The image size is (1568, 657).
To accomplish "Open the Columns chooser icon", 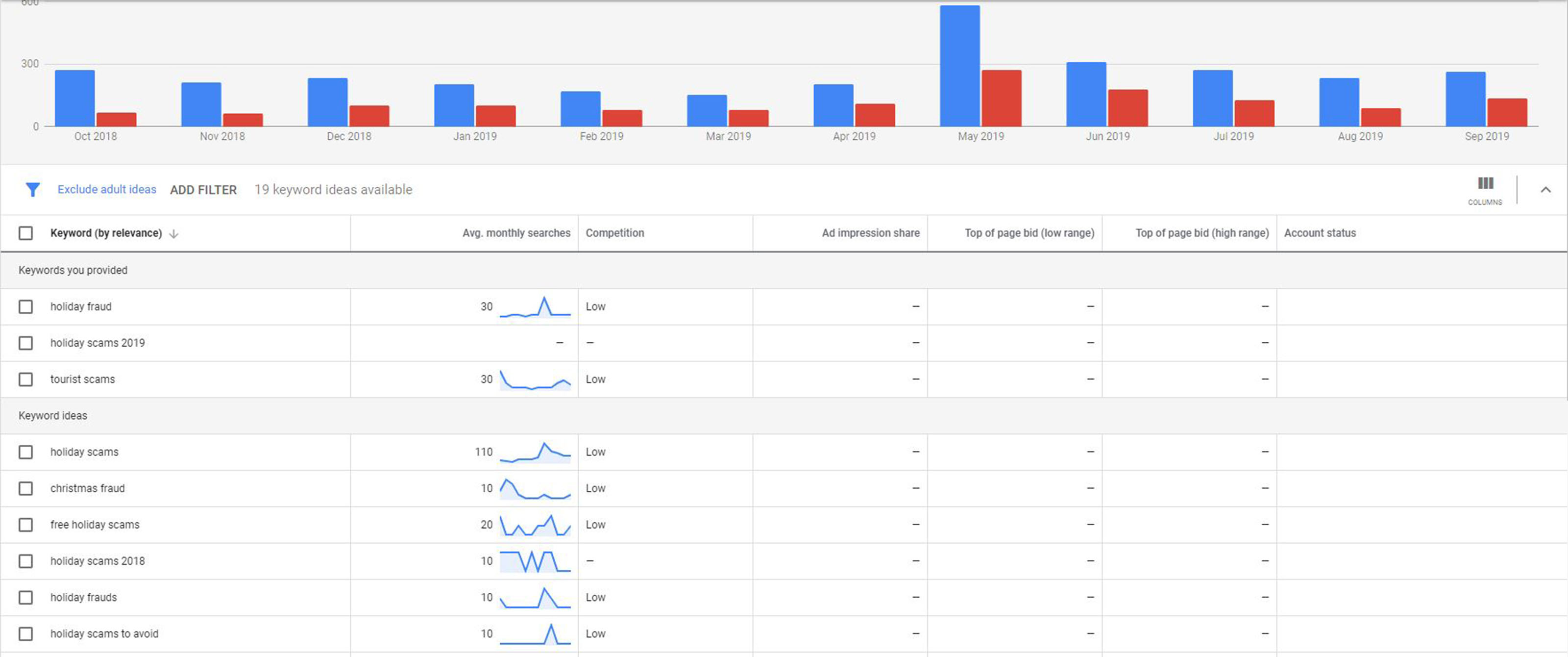I will (x=1485, y=184).
